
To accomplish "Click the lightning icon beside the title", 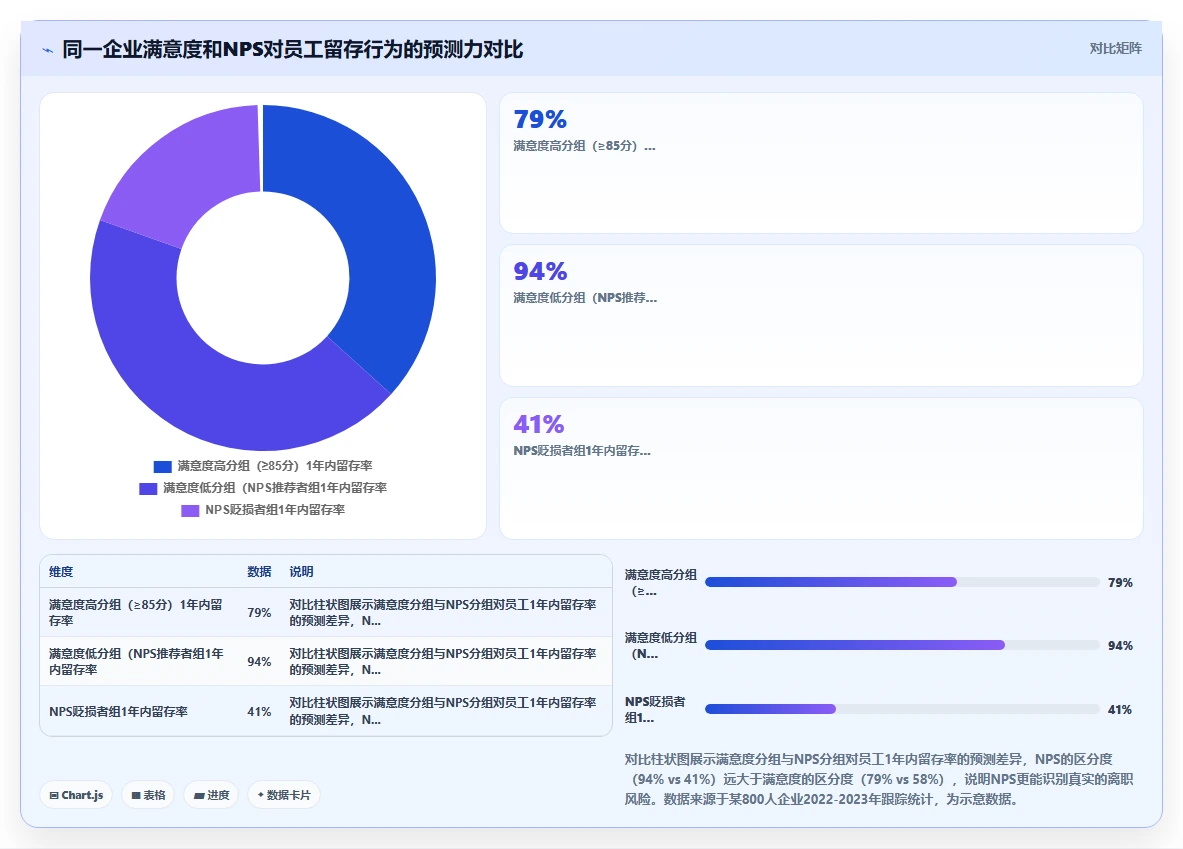I will pos(48,51).
